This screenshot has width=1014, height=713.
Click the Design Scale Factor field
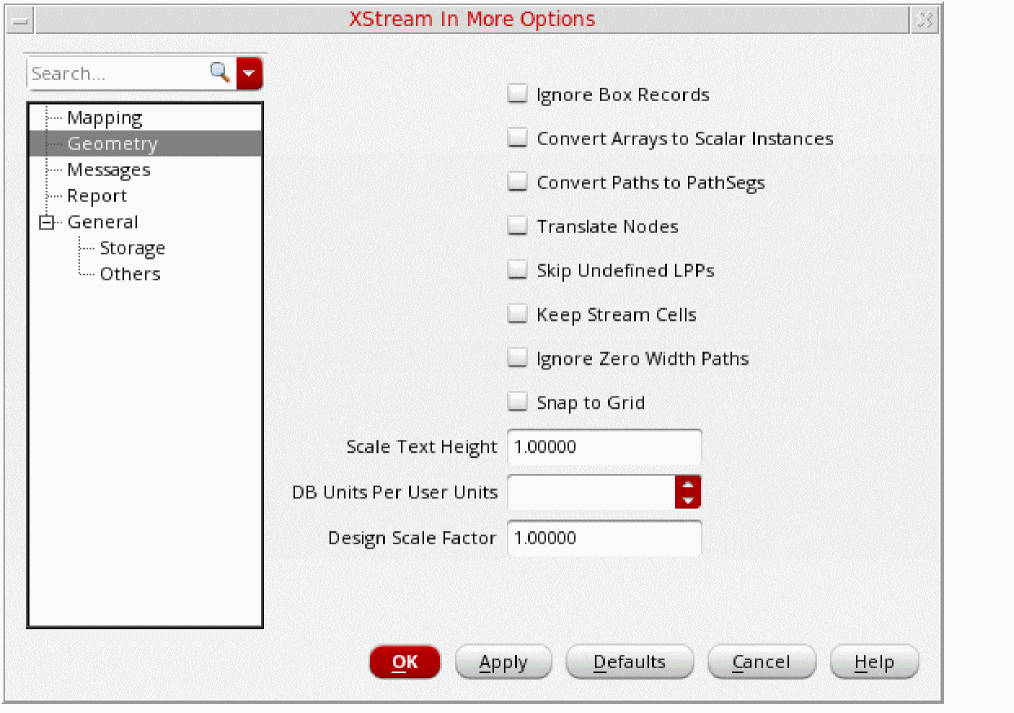[x=604, y=538]
